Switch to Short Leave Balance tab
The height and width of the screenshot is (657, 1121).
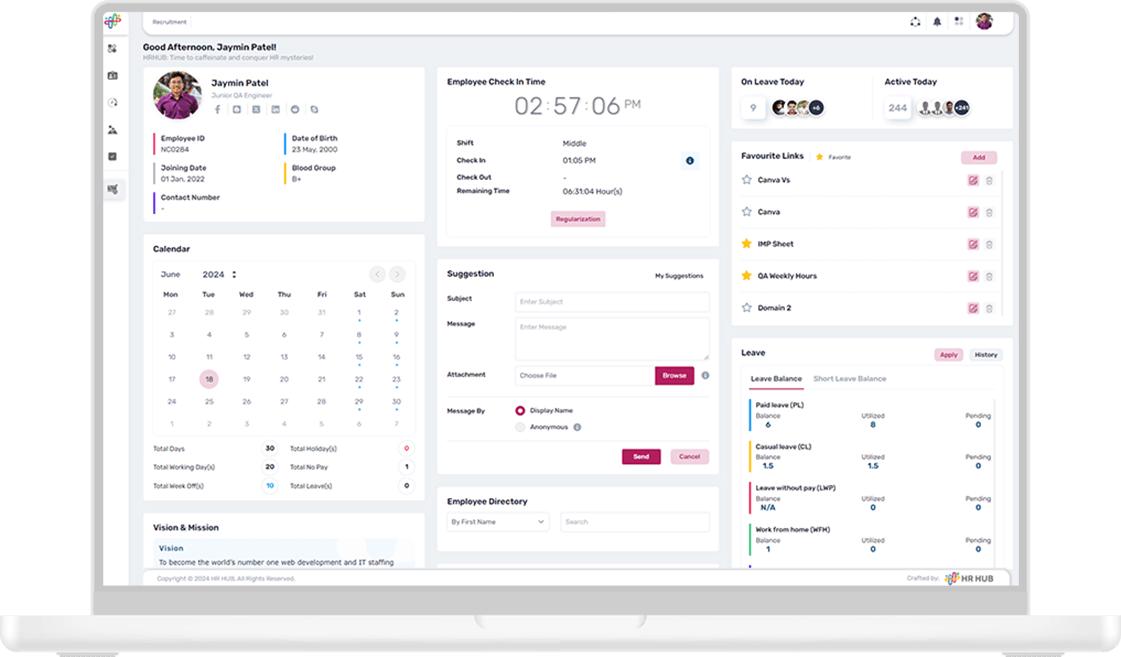pyautogui.click(x=849, y=379)
